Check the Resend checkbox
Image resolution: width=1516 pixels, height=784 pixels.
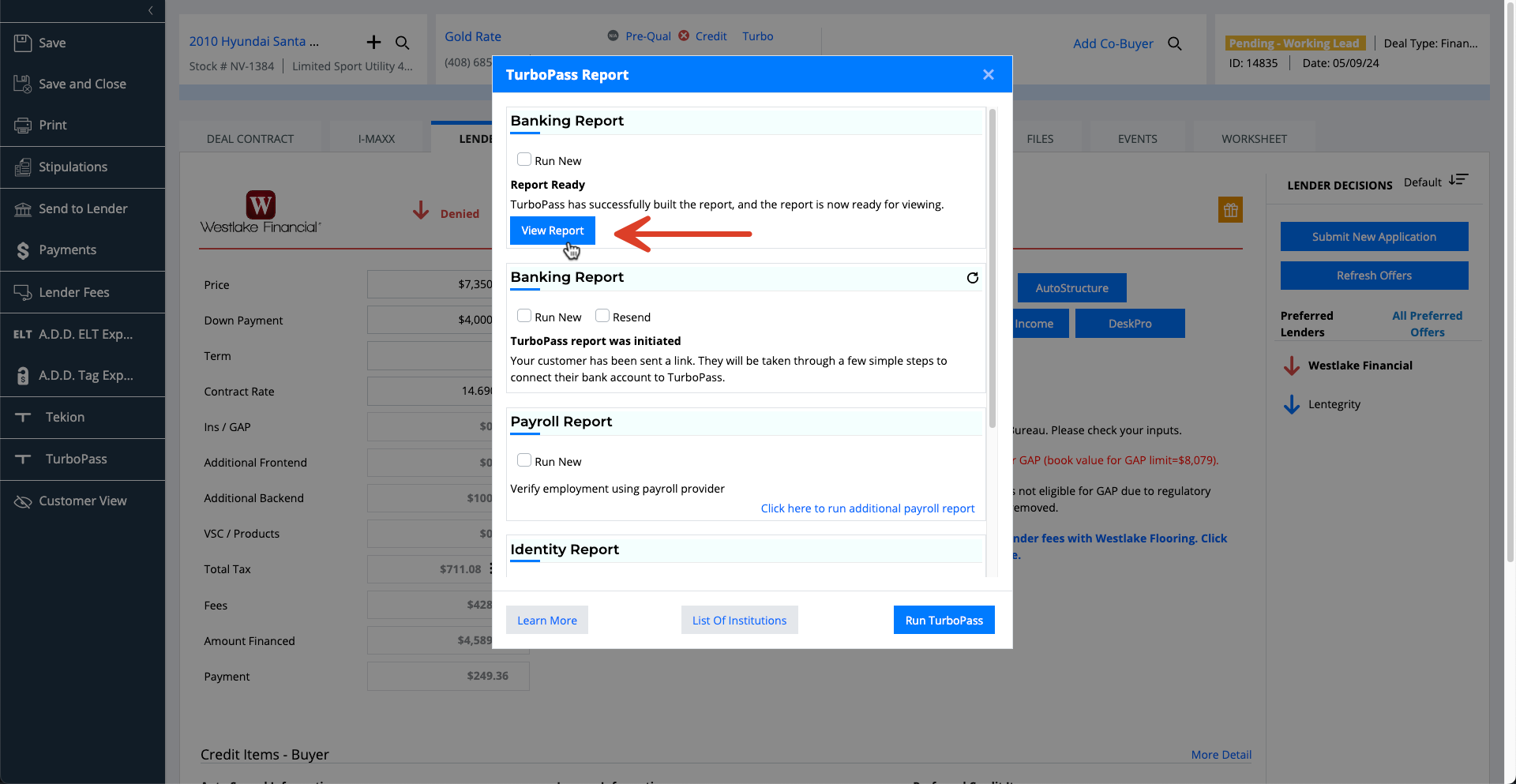[602, 316]
